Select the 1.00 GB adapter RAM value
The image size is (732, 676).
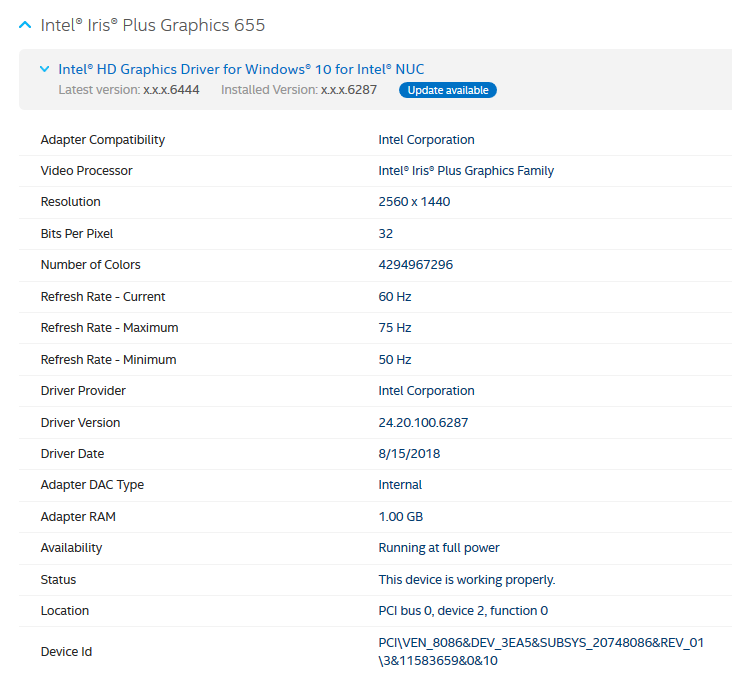(x=401, y=517)
